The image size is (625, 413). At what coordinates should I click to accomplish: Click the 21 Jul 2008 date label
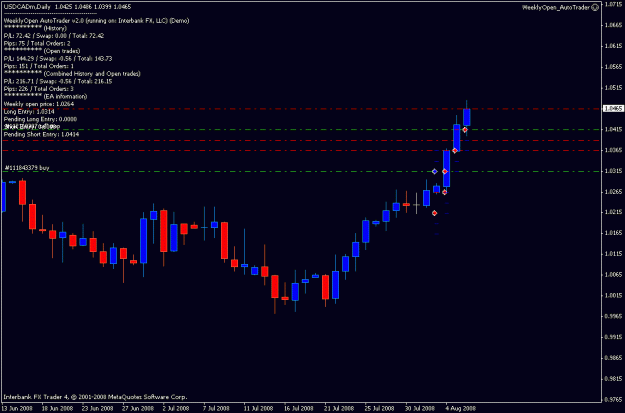pyautogui.click(x=339, y=409)
